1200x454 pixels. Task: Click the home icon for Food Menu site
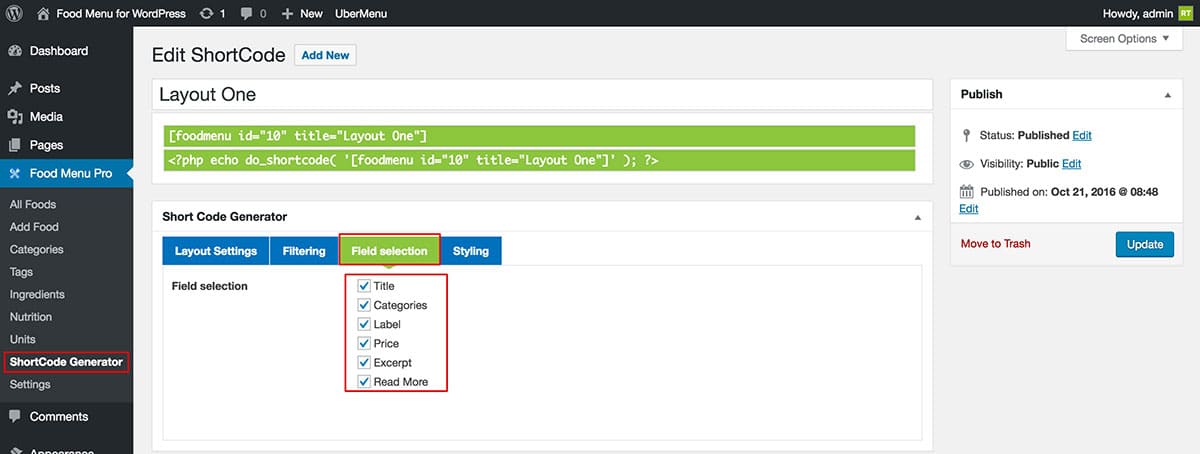pos(43,14)
